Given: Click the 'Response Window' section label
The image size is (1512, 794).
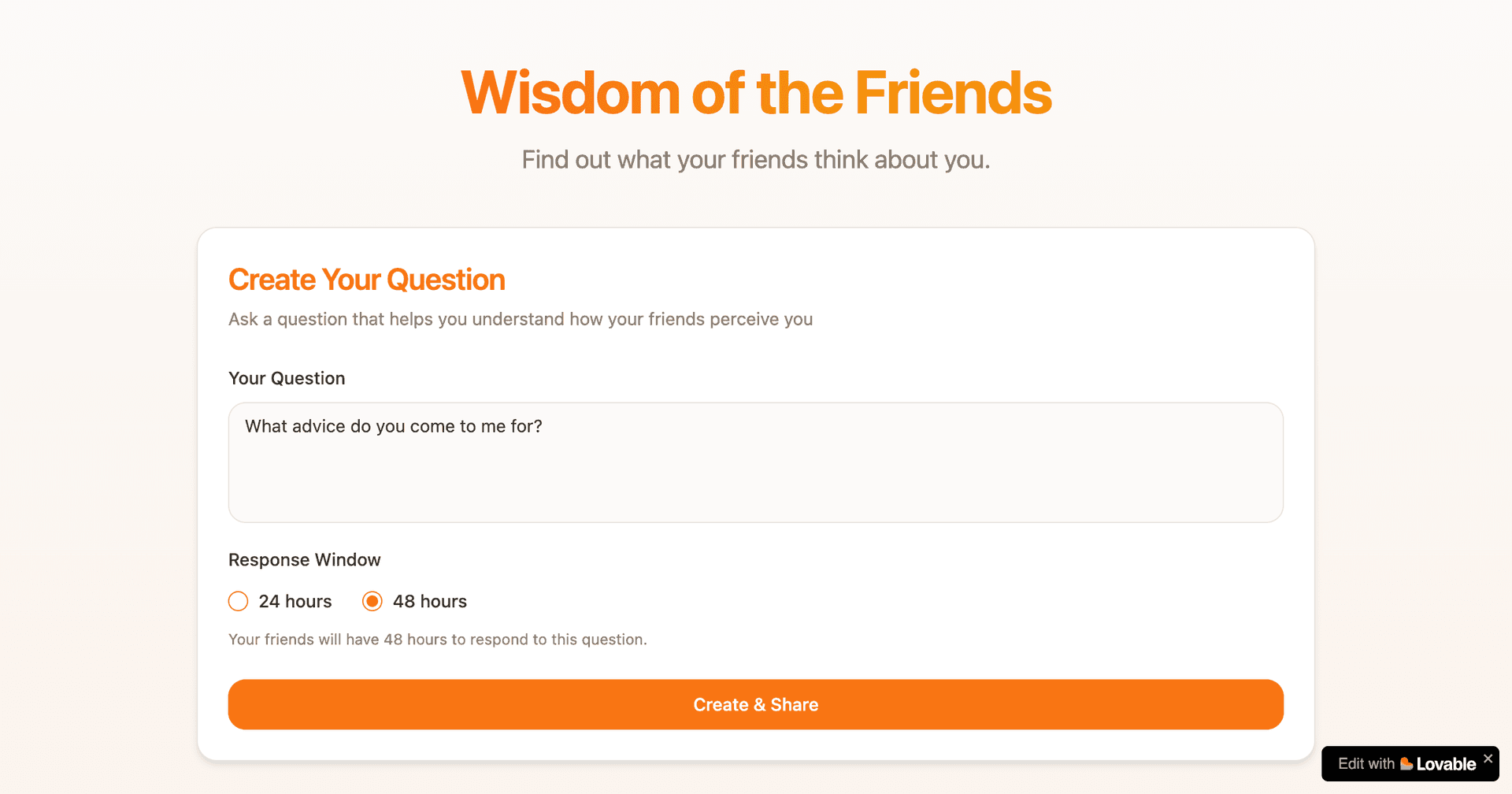Looking at the screenshot, I should (304, 559).
